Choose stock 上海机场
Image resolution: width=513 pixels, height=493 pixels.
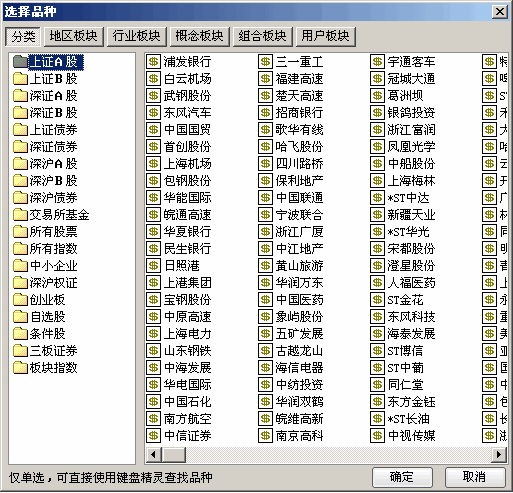[187, 164]
